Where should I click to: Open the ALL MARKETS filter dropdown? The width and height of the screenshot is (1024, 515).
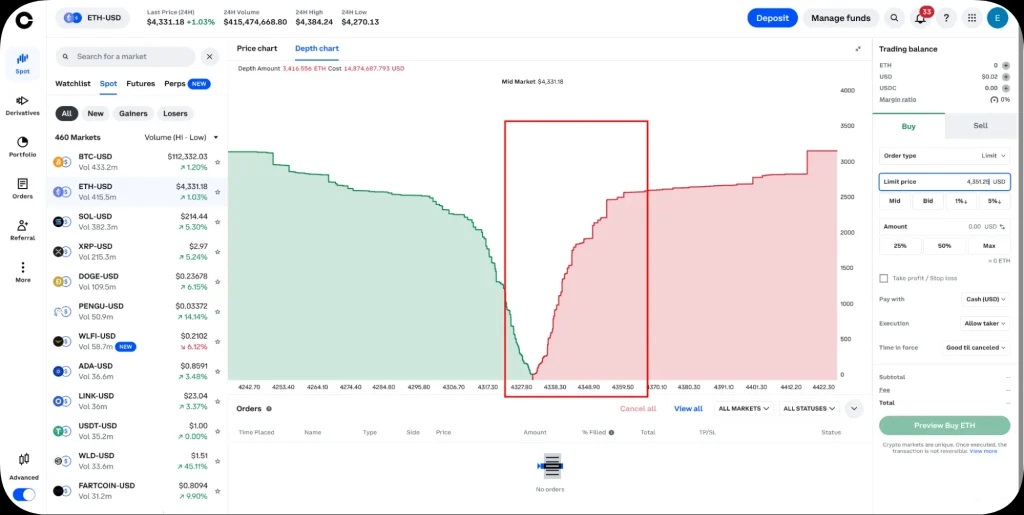[745, 408]
